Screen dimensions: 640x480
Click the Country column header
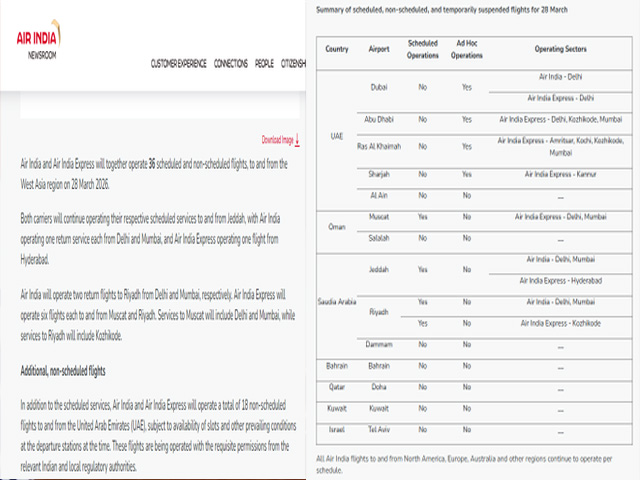(x=337, y=49)
